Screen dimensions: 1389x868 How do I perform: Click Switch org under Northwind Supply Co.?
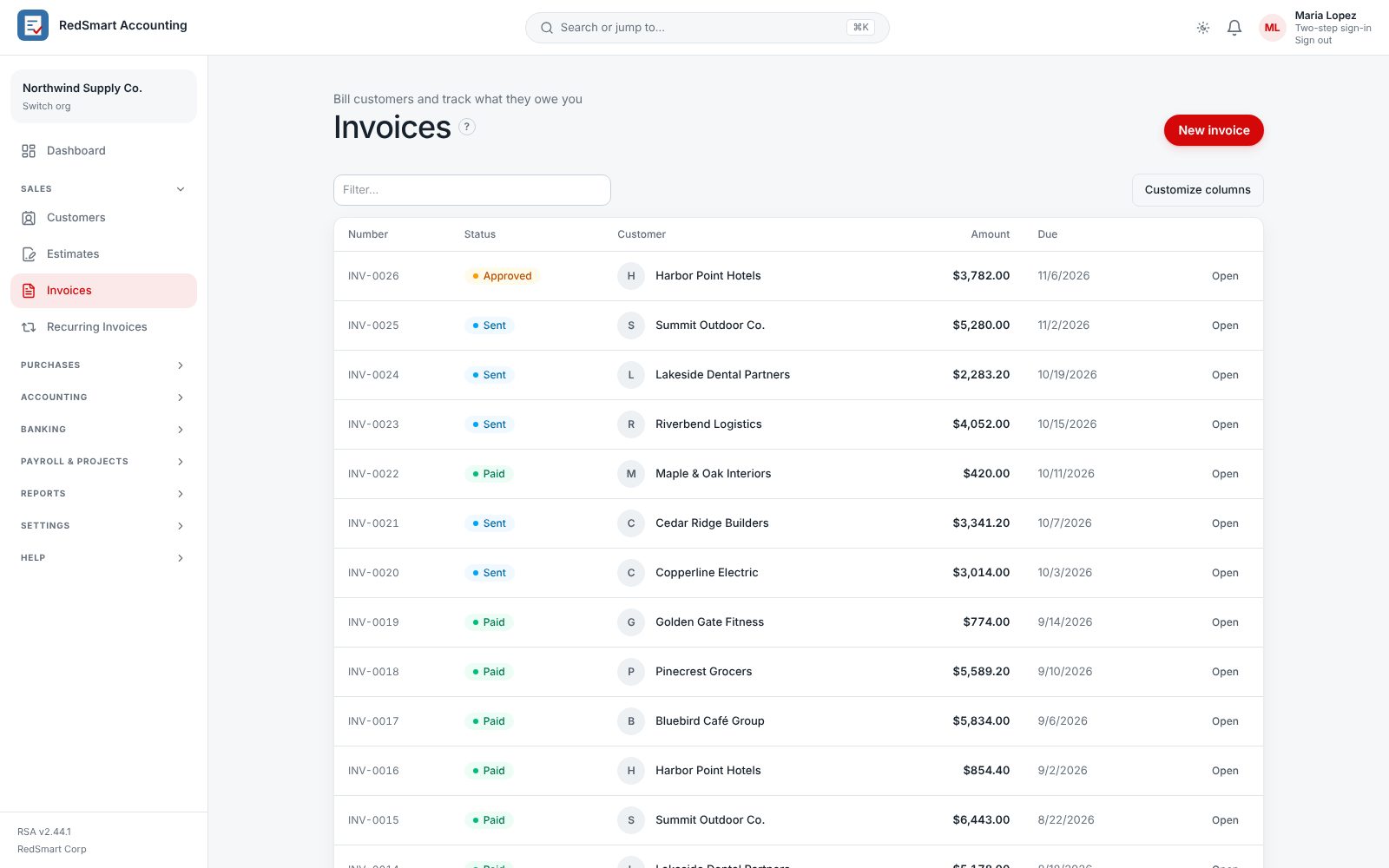47,107
